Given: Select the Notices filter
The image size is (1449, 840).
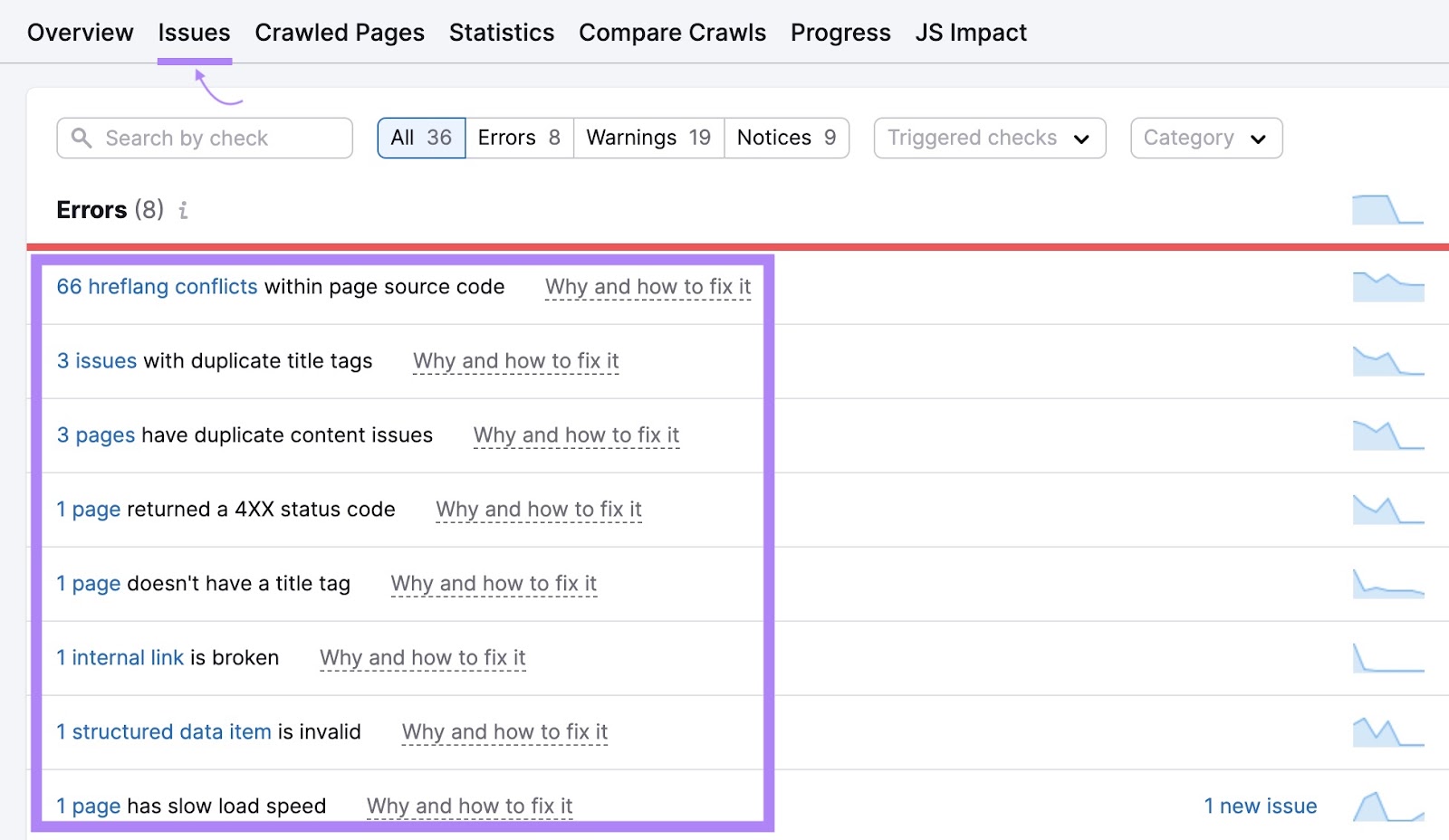Looking at the screenshot, I should 784,138.
